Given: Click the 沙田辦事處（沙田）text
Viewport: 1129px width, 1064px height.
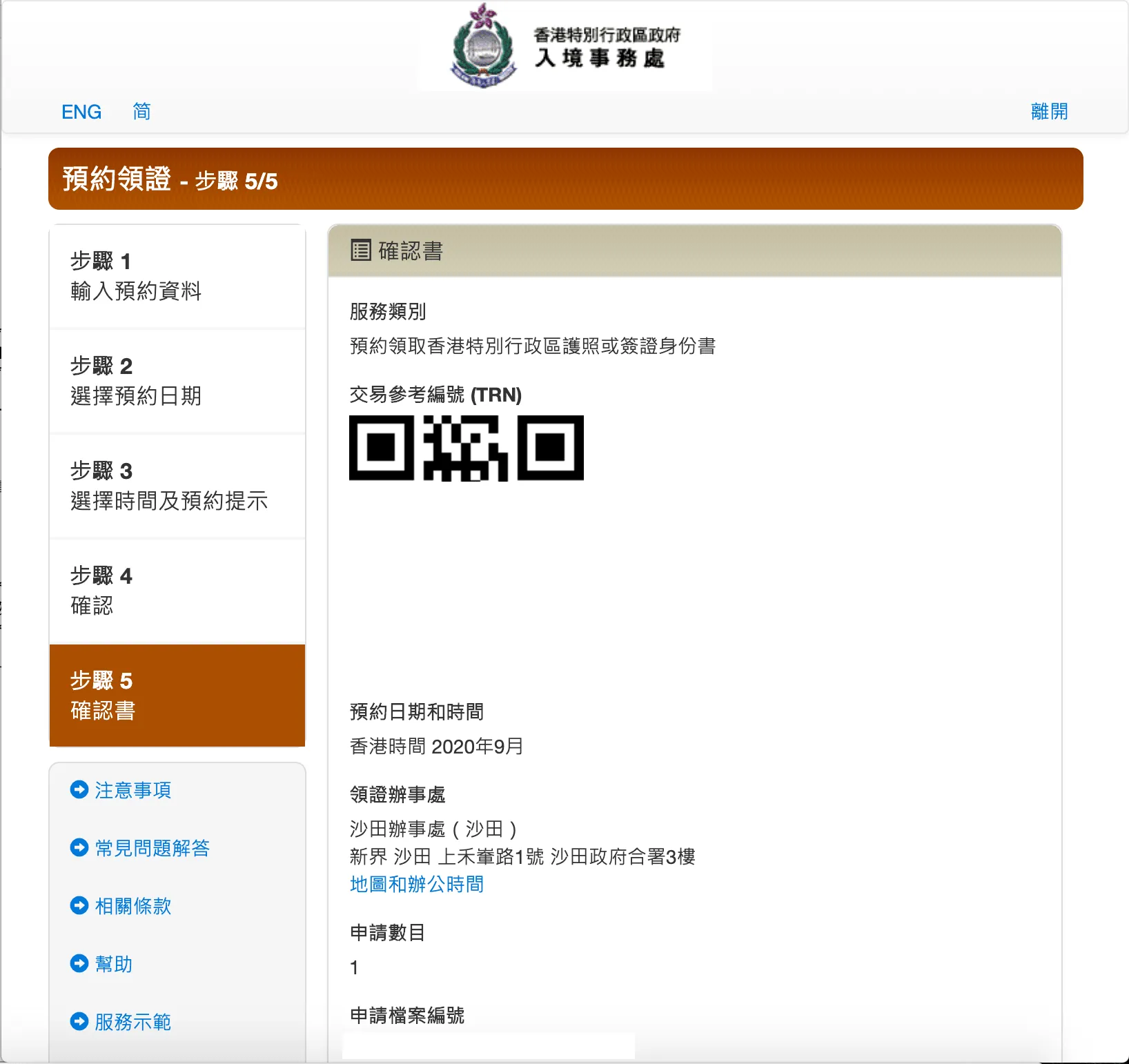Looking at the screenshot, I should [x=433, y=829].
